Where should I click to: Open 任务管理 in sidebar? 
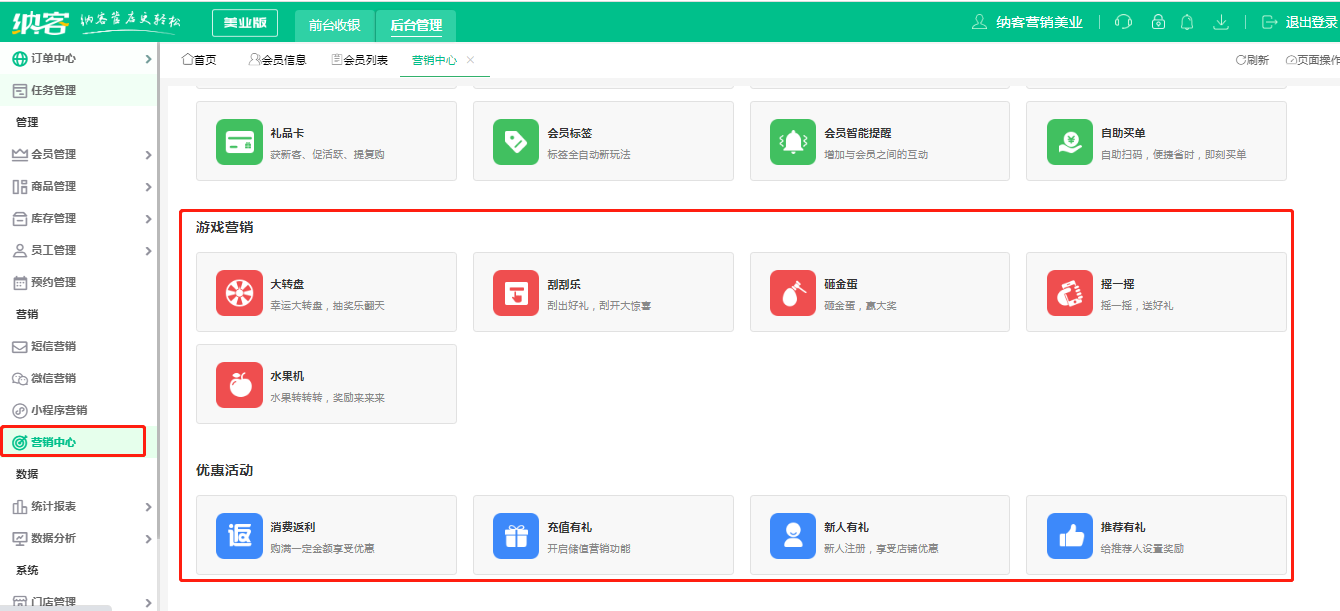(x=79, y=90)
